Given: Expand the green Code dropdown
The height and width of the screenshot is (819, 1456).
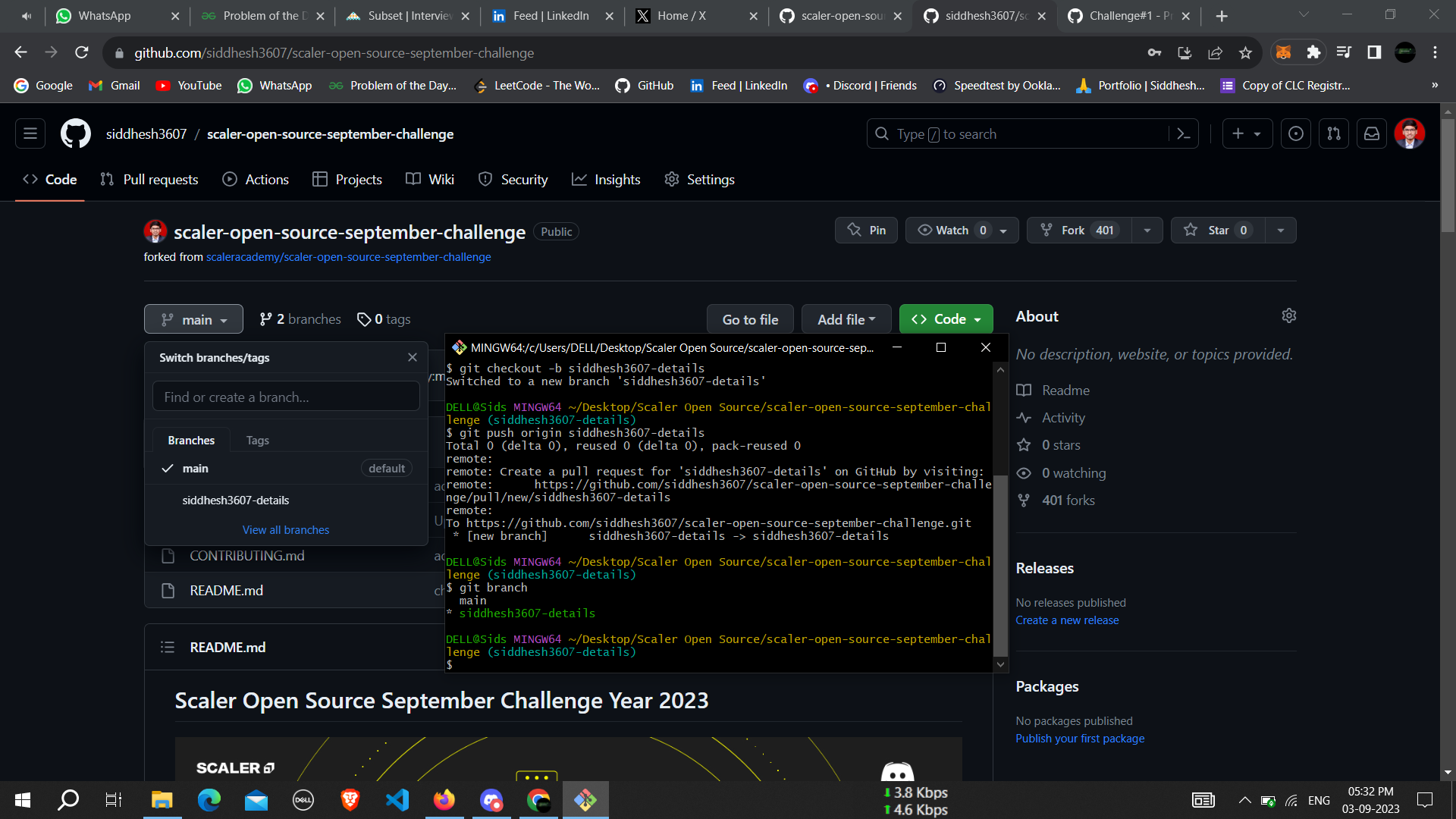Looking at the screenshot, I should [x=946, y=318].
